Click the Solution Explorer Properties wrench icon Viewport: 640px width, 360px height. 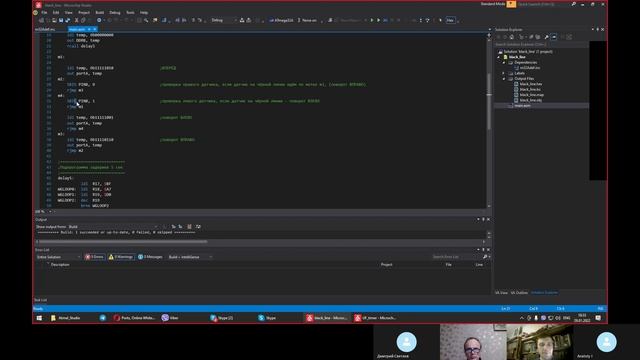[547, 37]
